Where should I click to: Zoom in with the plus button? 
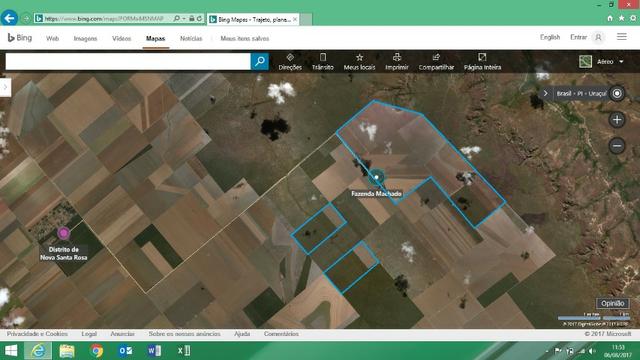(x=617, y=120)
